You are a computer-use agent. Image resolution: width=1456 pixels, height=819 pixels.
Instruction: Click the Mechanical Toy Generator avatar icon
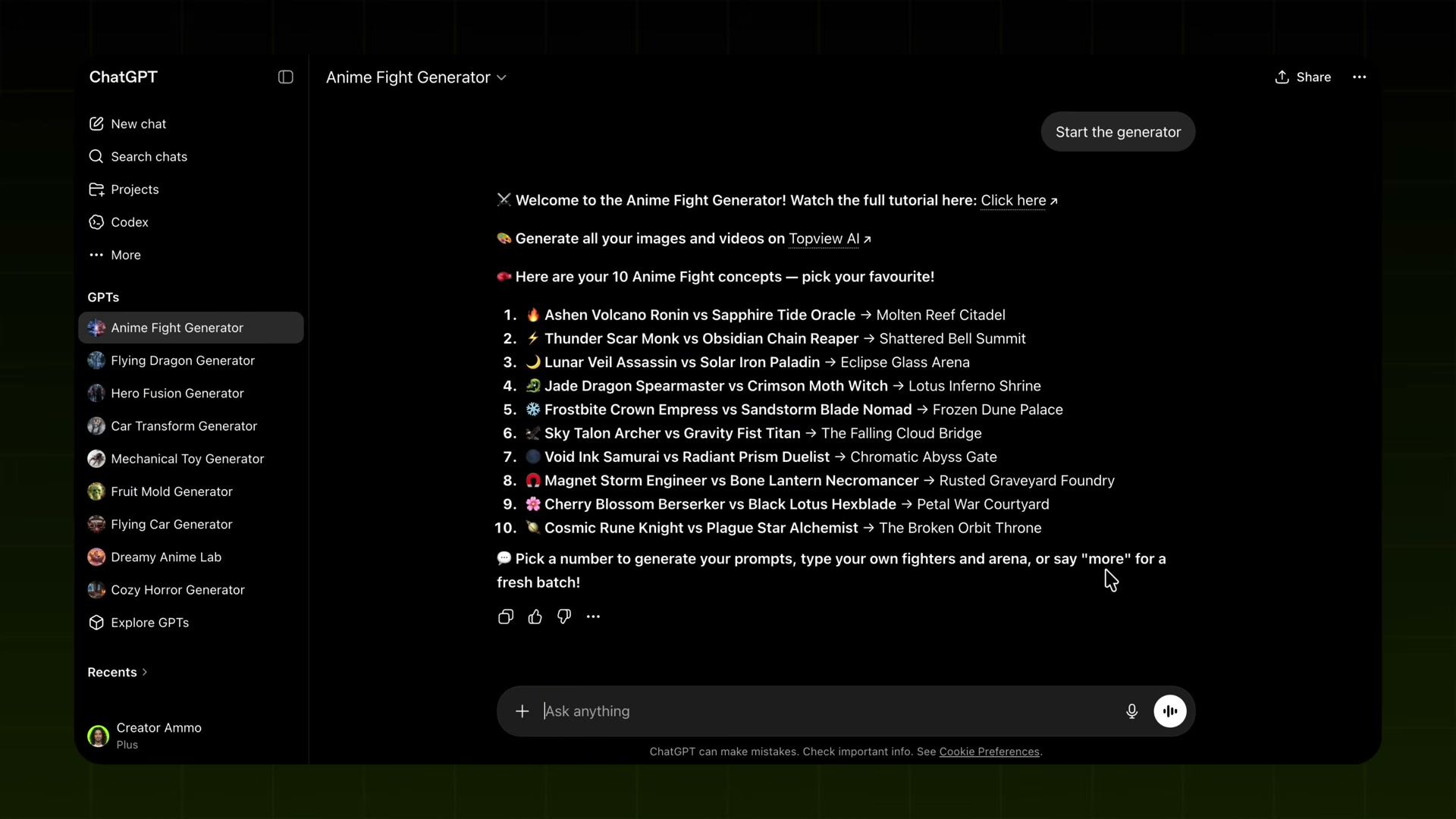tap(96, 459)
